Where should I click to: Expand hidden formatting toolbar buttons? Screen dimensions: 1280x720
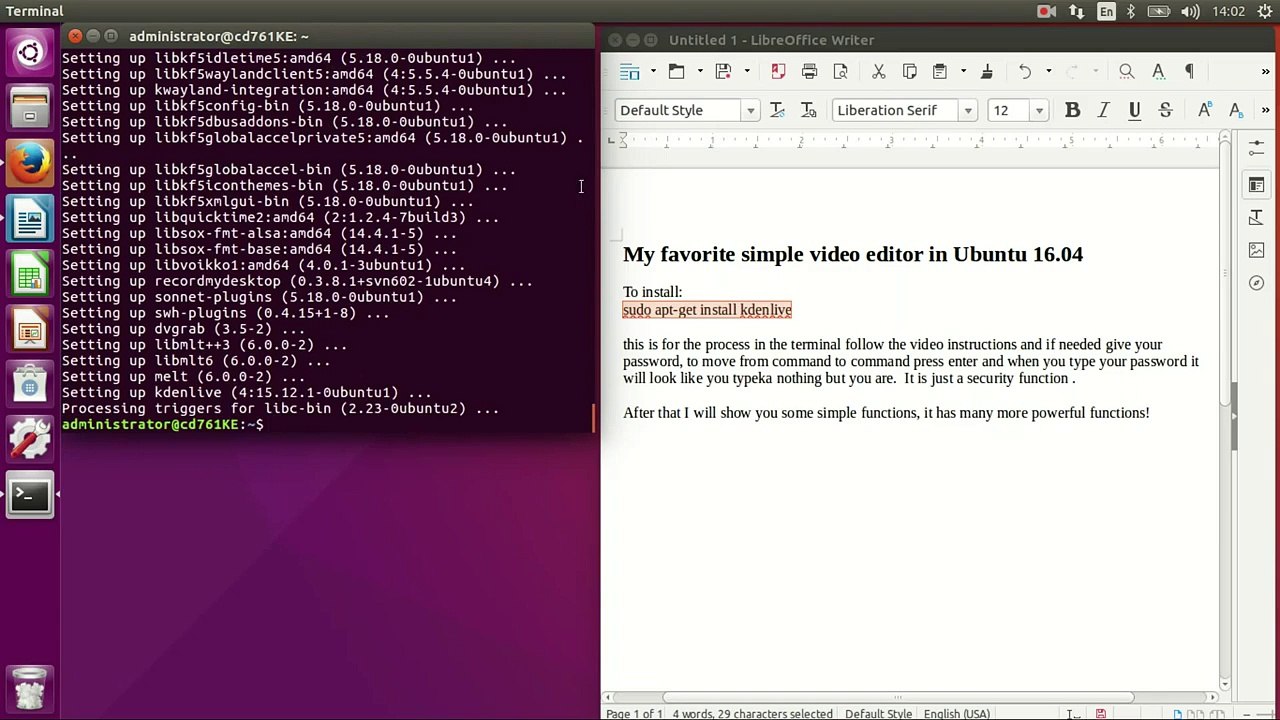click(x=1265, y=110)
